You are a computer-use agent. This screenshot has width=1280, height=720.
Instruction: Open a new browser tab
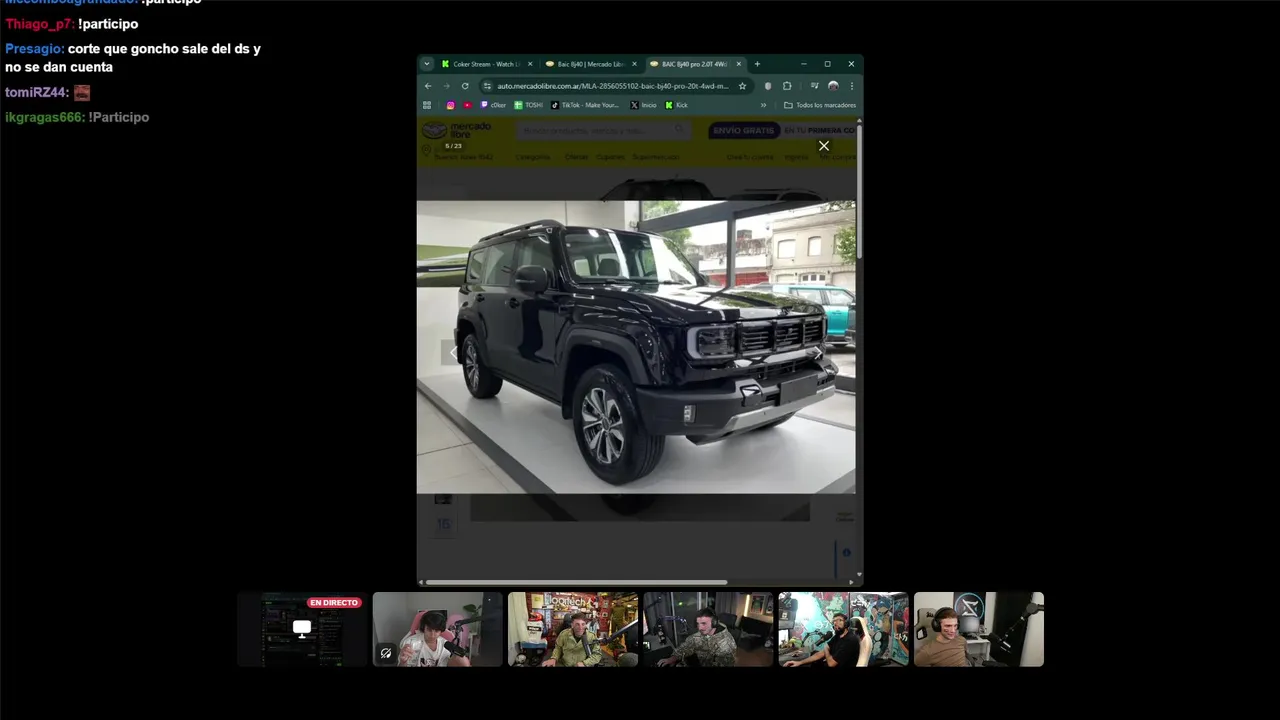tap(757, 64)
